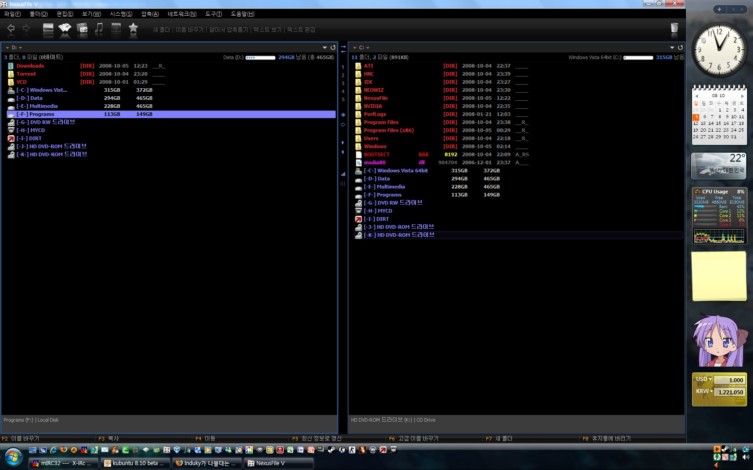Click the Windows Vista 64bit (C:) disk usage bar
Screen dimensions: 753x470
click(638, 58)
